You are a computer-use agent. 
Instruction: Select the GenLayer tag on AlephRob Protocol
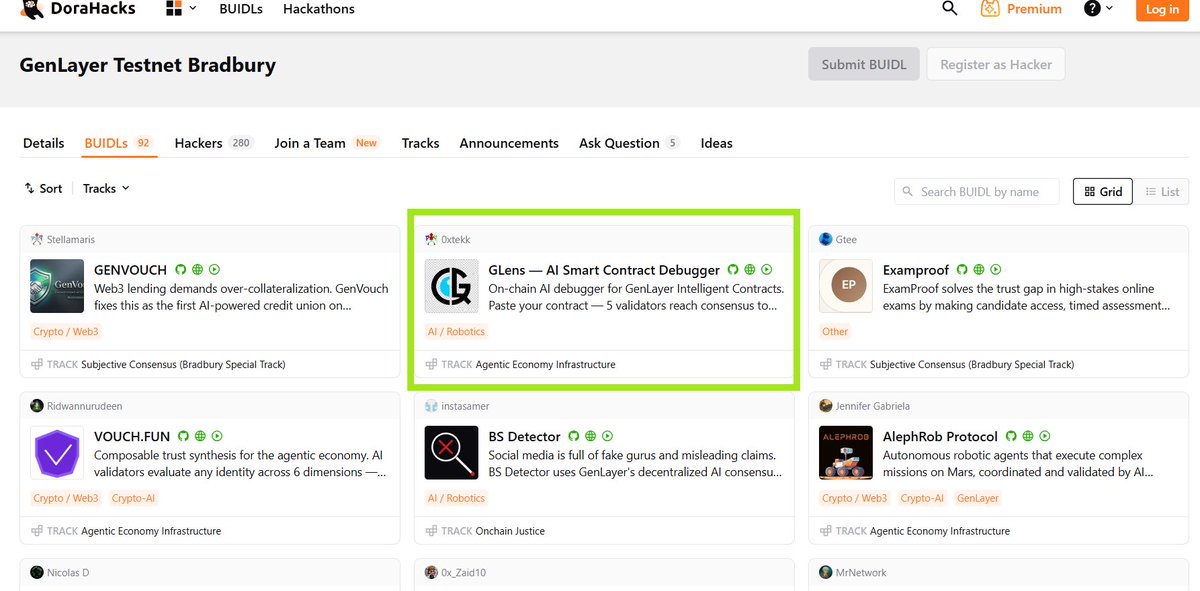pos(978,498)
